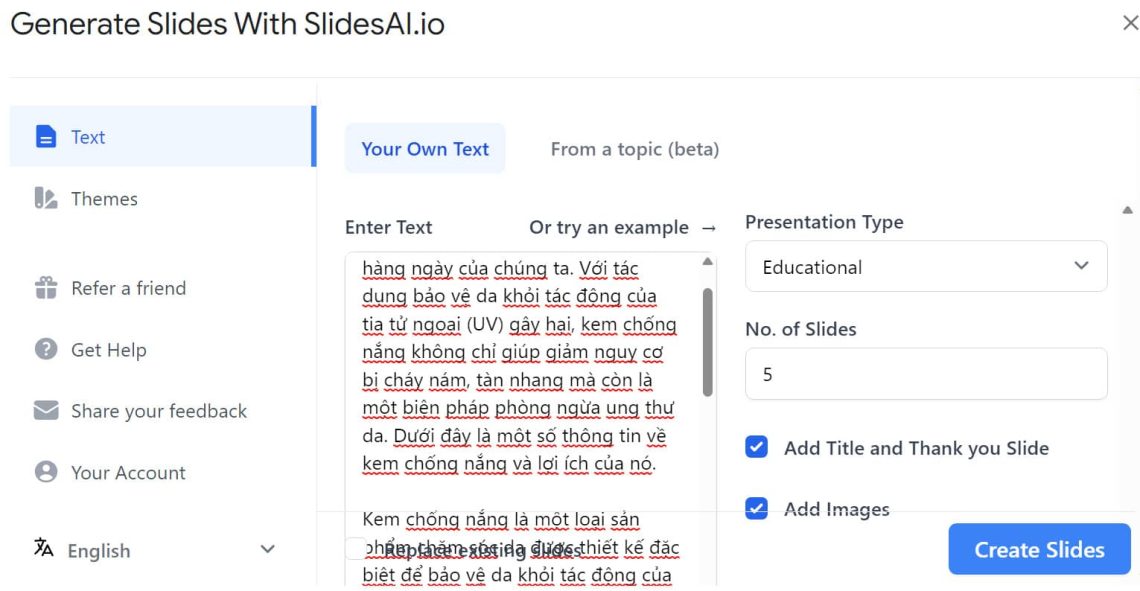This screenshot has width=1140, height=591.
Task: Open the Presentation Type dropdown
Action: coord(926,267)
